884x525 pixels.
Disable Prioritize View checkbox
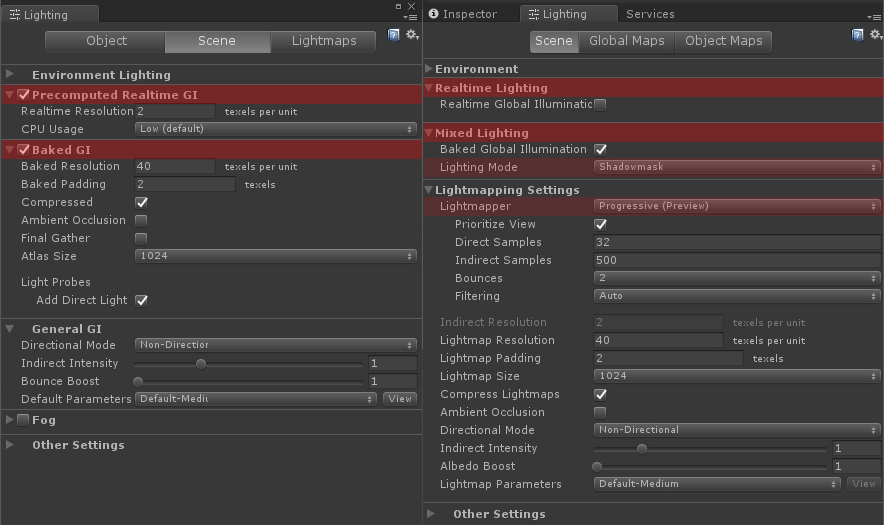coord(601,224)
